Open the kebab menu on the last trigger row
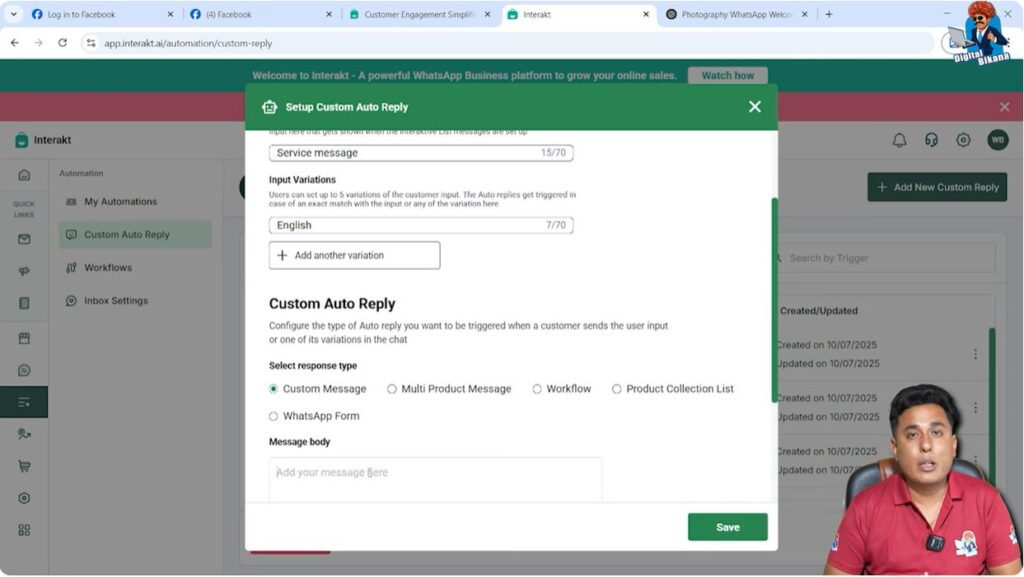The image size is (1024, 577). tap(976, 460)
